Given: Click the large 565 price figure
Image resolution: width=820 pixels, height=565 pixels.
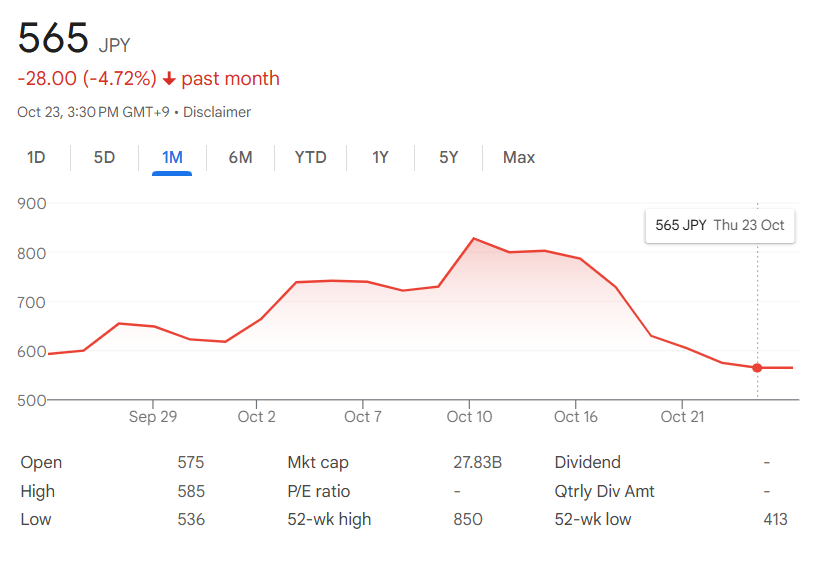Looking at the screenshot, I should pyautogui.click(x=53, y=38).
